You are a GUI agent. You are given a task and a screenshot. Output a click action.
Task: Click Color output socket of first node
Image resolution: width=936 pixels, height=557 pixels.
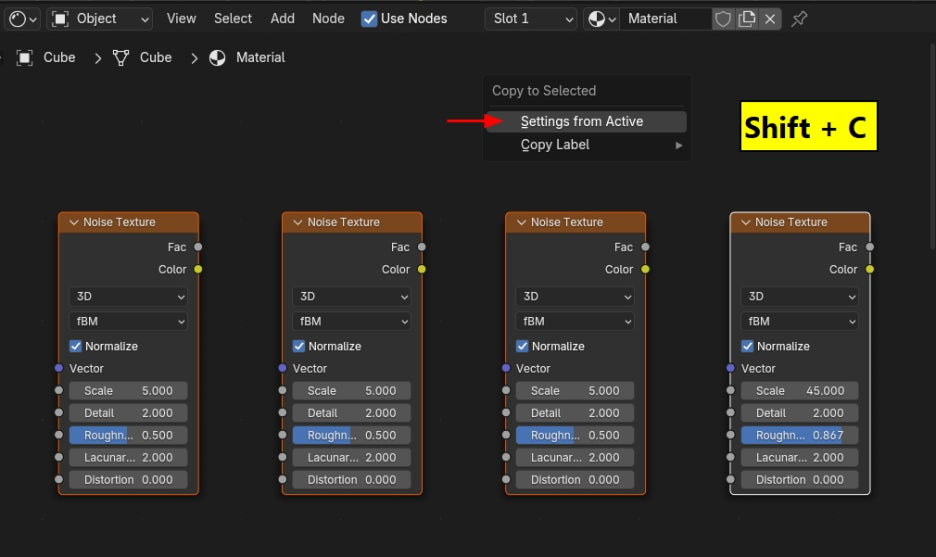point(198,269)
